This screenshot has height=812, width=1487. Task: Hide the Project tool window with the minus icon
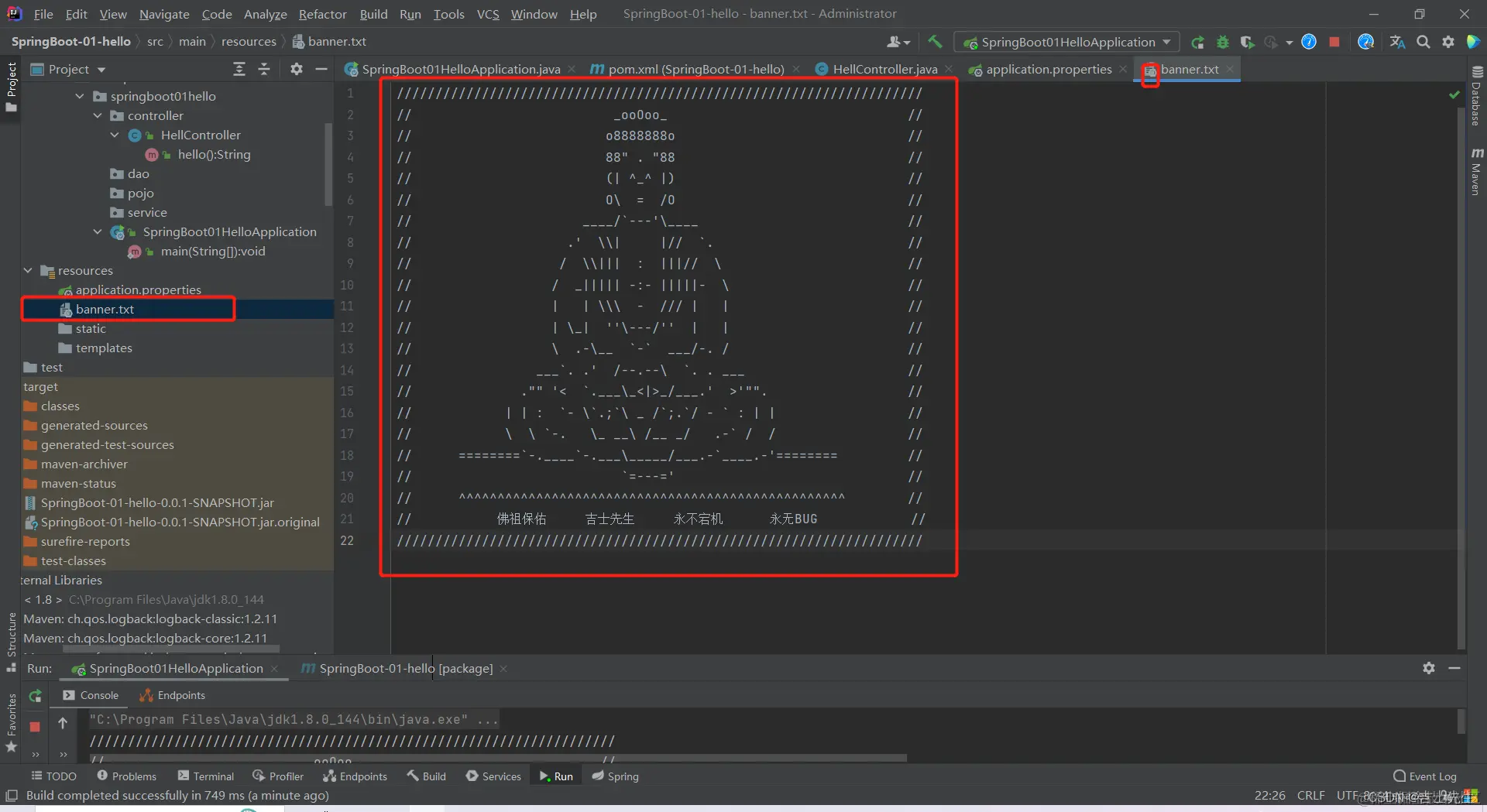coord(321,70)
